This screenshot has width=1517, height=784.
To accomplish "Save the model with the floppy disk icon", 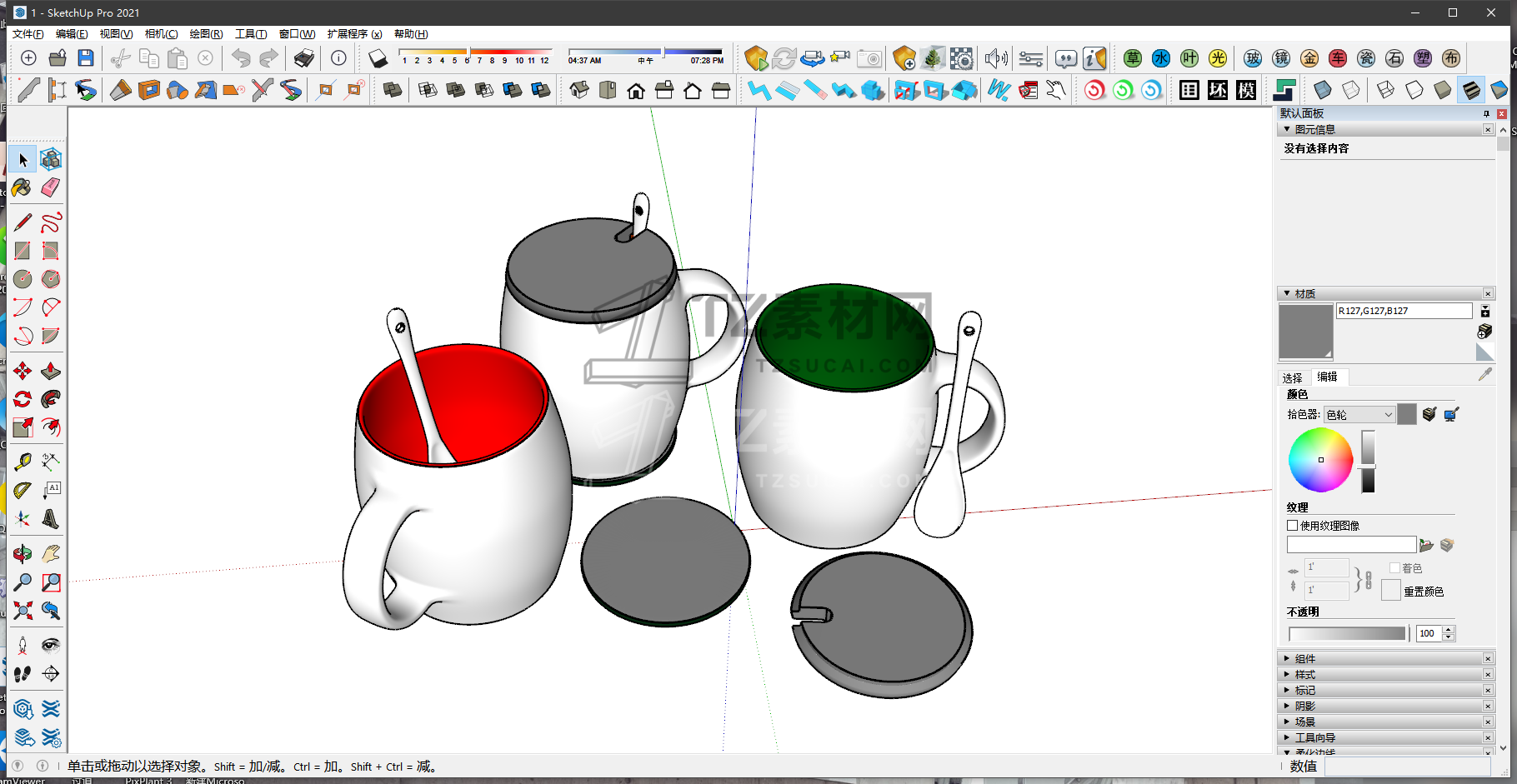I will pyautogui.click(x=86, y=57).
